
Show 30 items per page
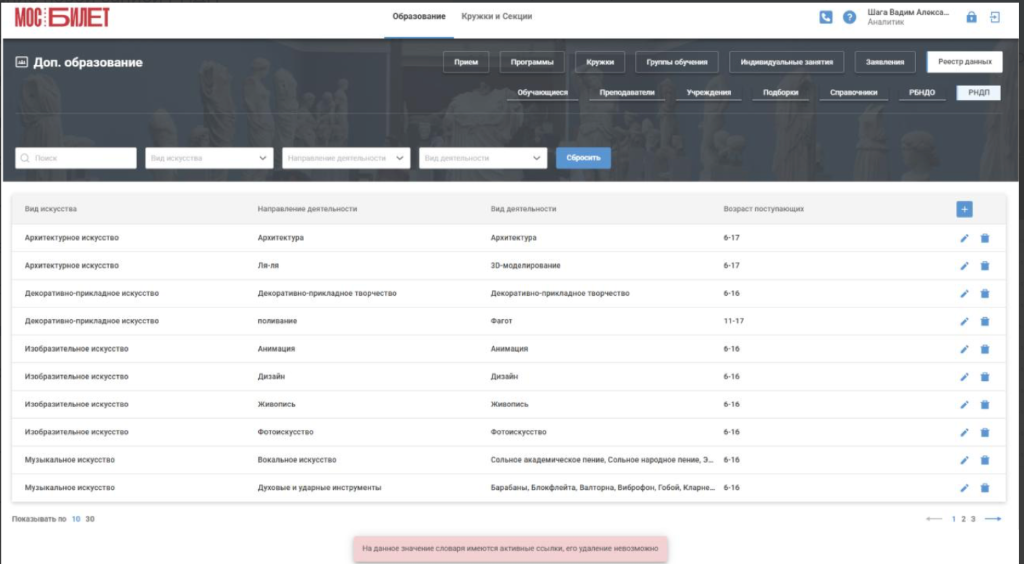[x=90, y=519]
